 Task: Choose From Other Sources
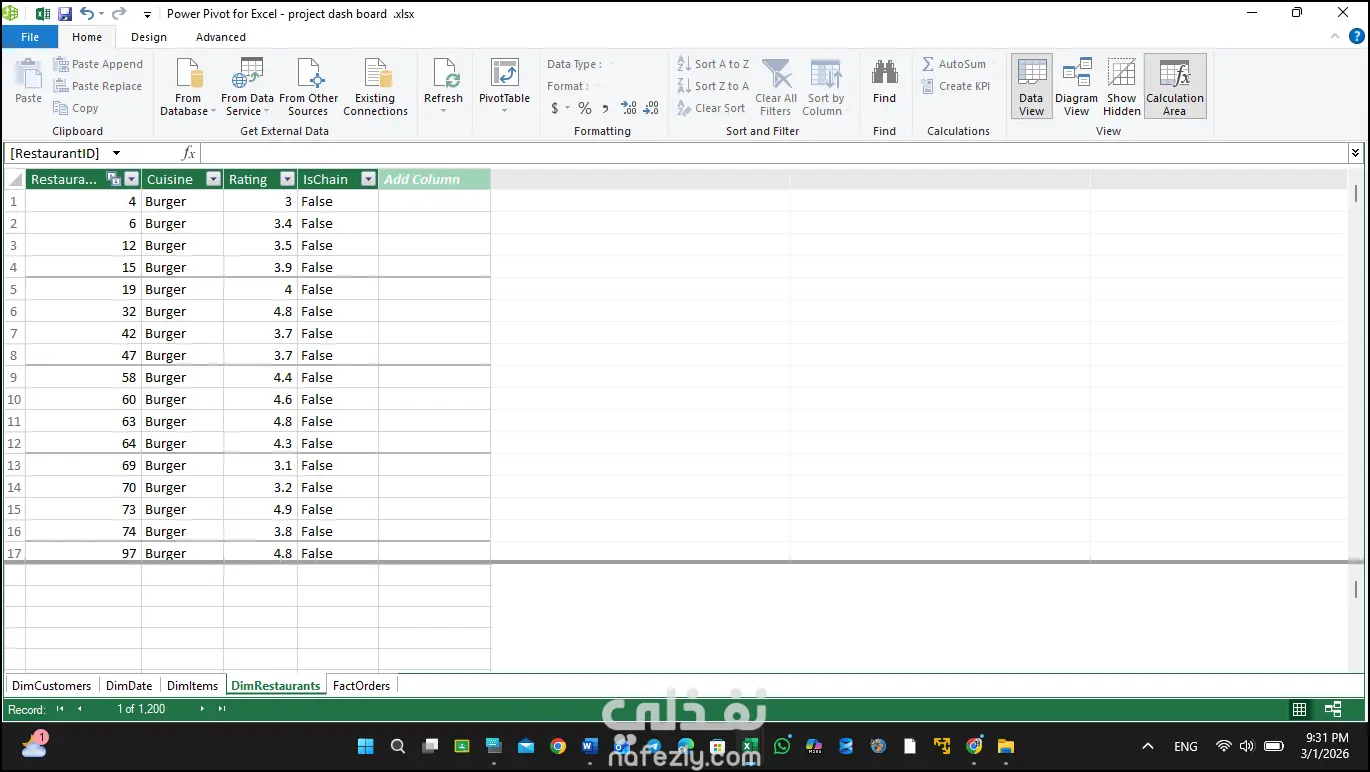coord(308,87)
